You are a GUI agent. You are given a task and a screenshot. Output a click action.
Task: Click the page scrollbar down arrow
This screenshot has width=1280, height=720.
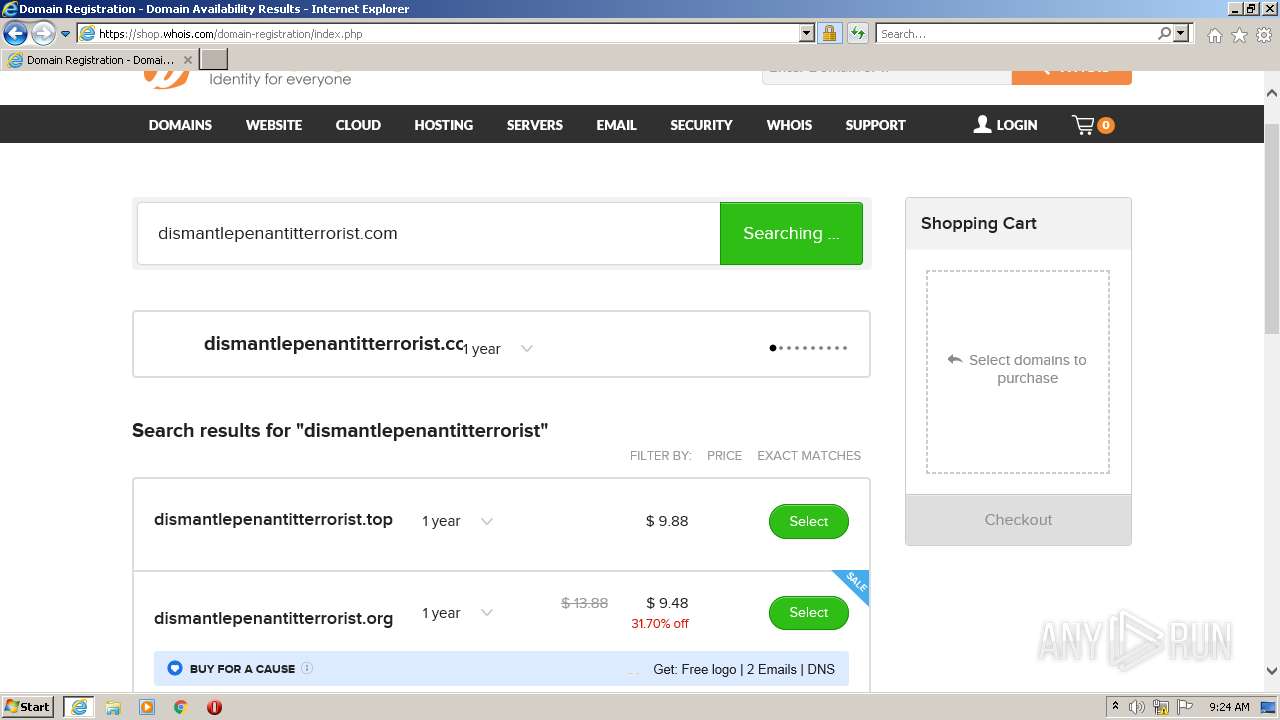coord(1272,671)
